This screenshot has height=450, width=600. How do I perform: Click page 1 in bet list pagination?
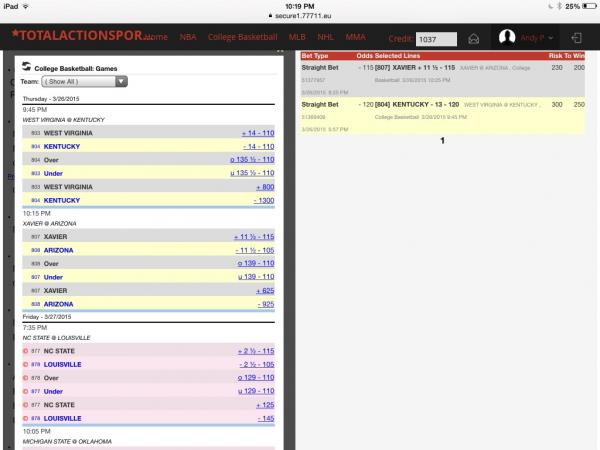(x=441, y=141)
